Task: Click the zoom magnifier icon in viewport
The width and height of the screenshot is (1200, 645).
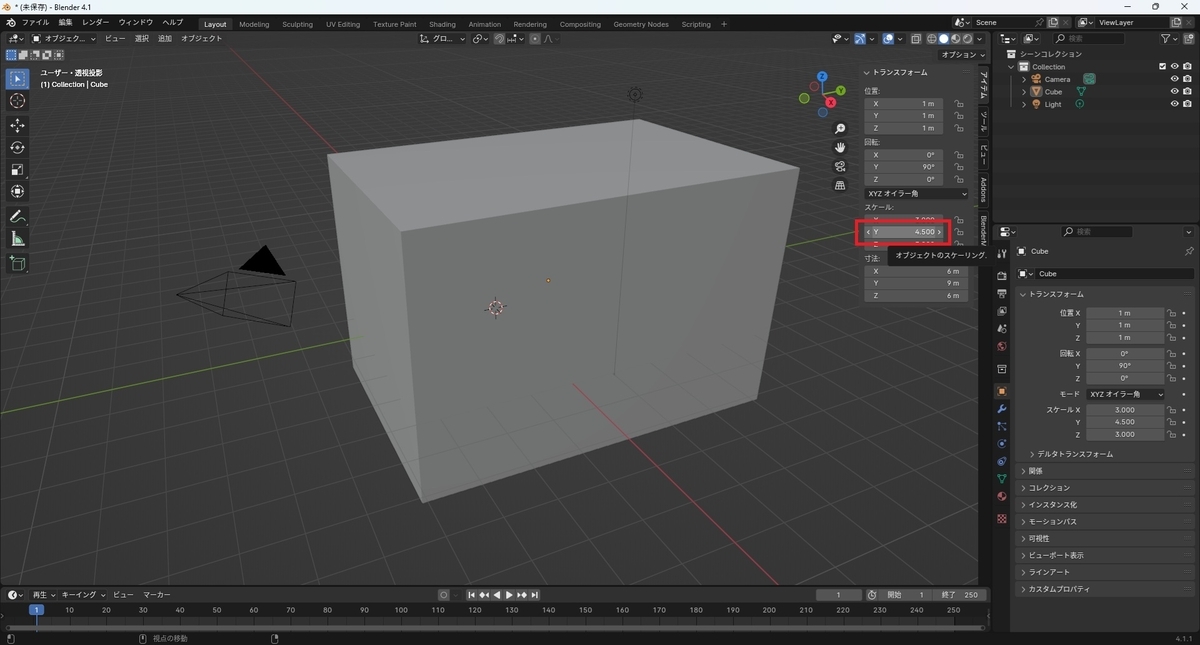Action: point(840,128)
